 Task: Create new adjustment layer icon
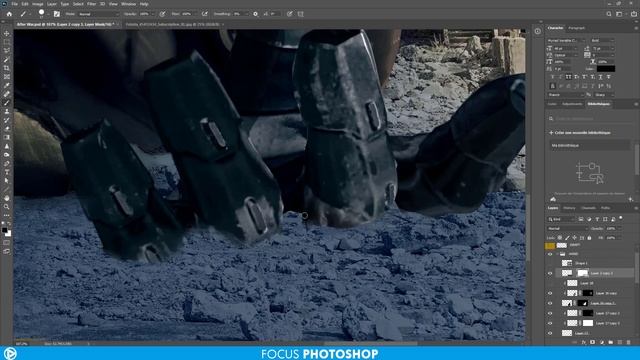[602, 342]
